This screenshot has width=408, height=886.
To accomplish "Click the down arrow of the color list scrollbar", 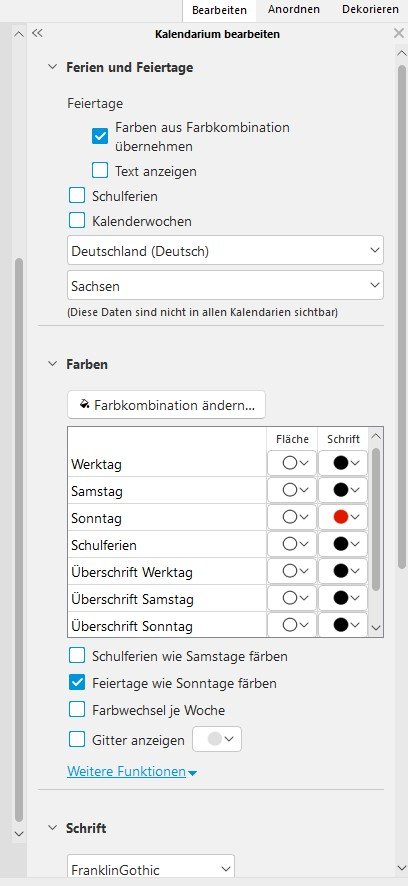I will click(376, 628).
